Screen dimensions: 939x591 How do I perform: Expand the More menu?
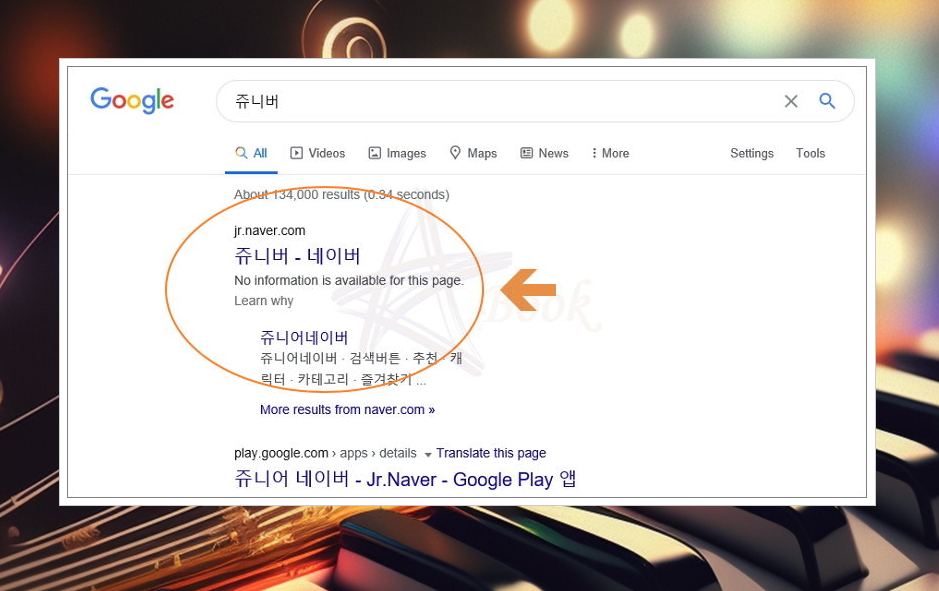coord(610,153)
